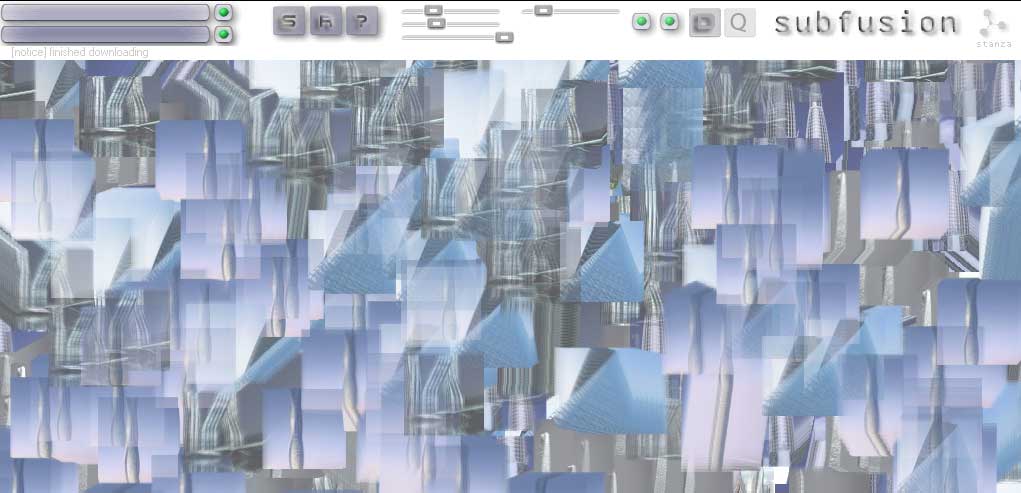Click the center of the collage canvas
Image resolution: width=1021 pixels, height=493 pixels.
(510, 276)
